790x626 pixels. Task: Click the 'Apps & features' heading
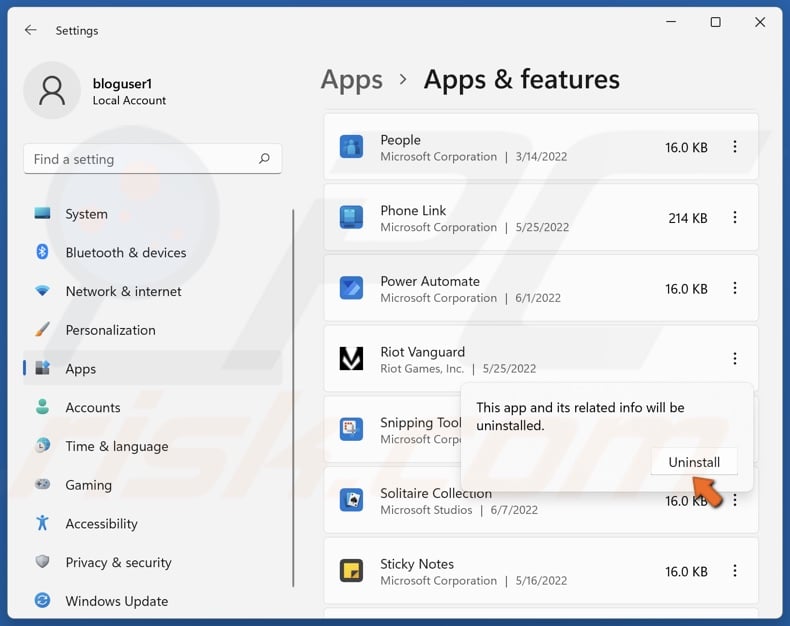point(521,80)
